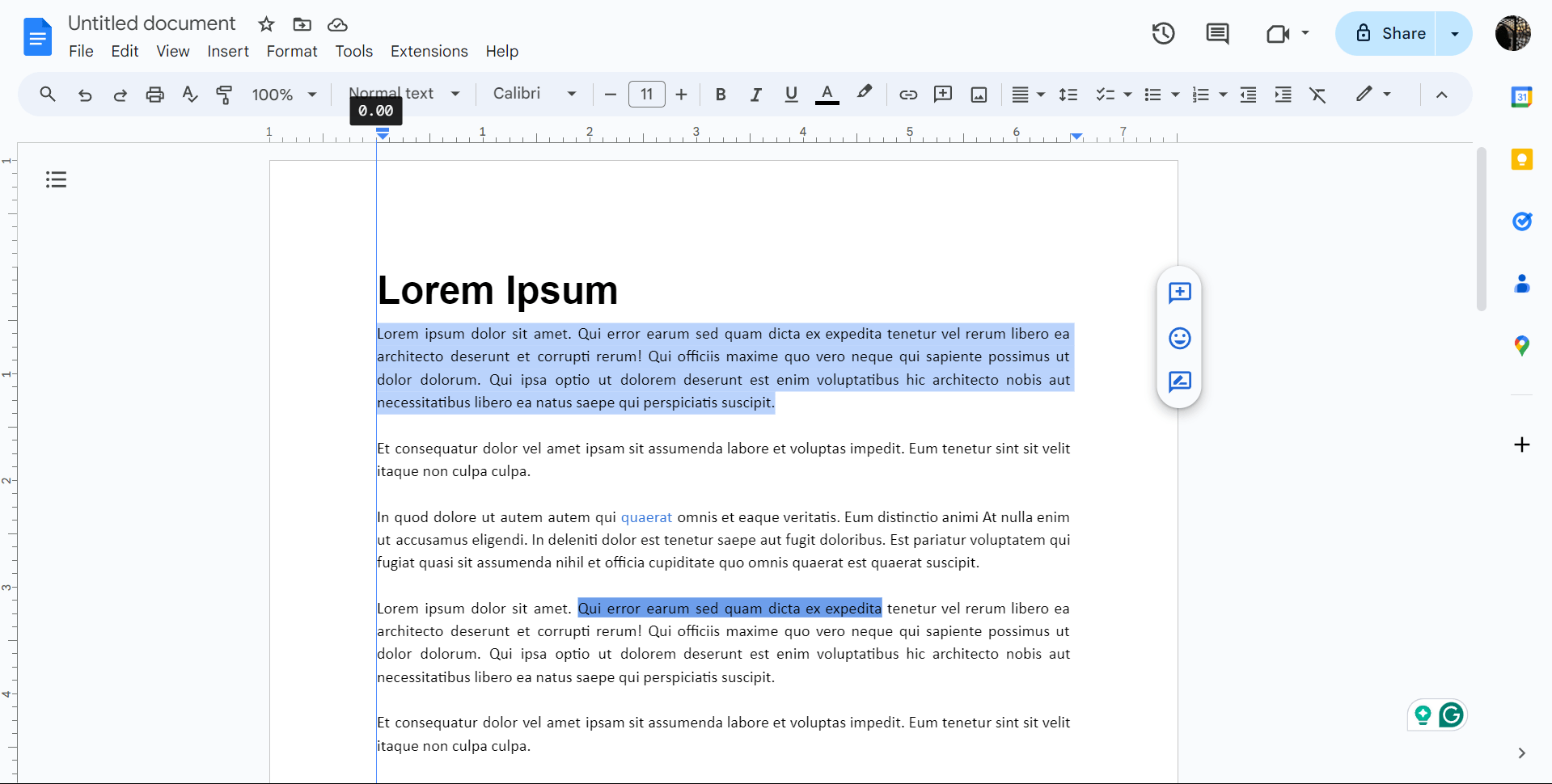Select the text color swatch
Screen dimensions: 1552x784
(827, 95)
